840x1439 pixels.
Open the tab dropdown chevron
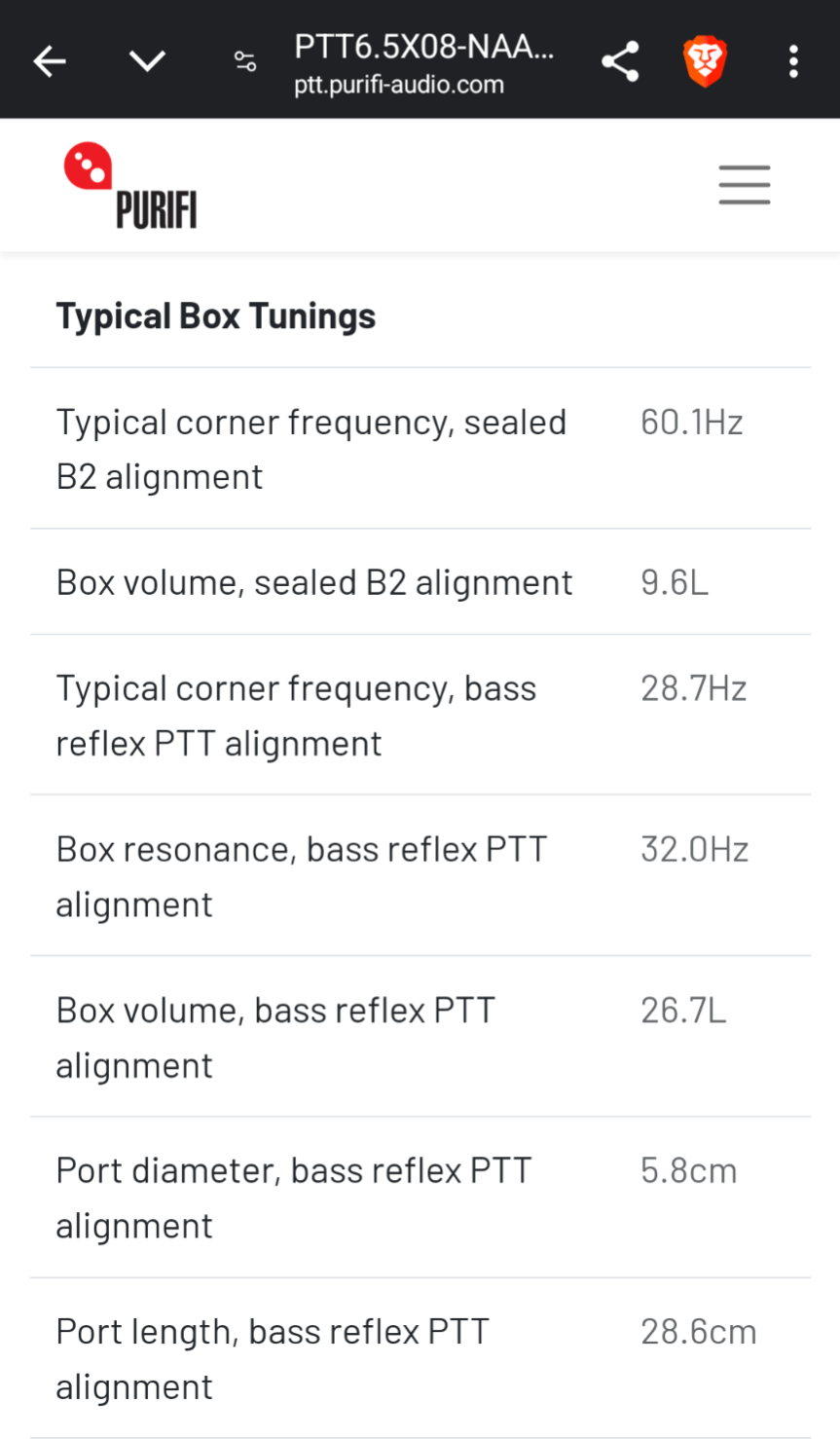147,62
